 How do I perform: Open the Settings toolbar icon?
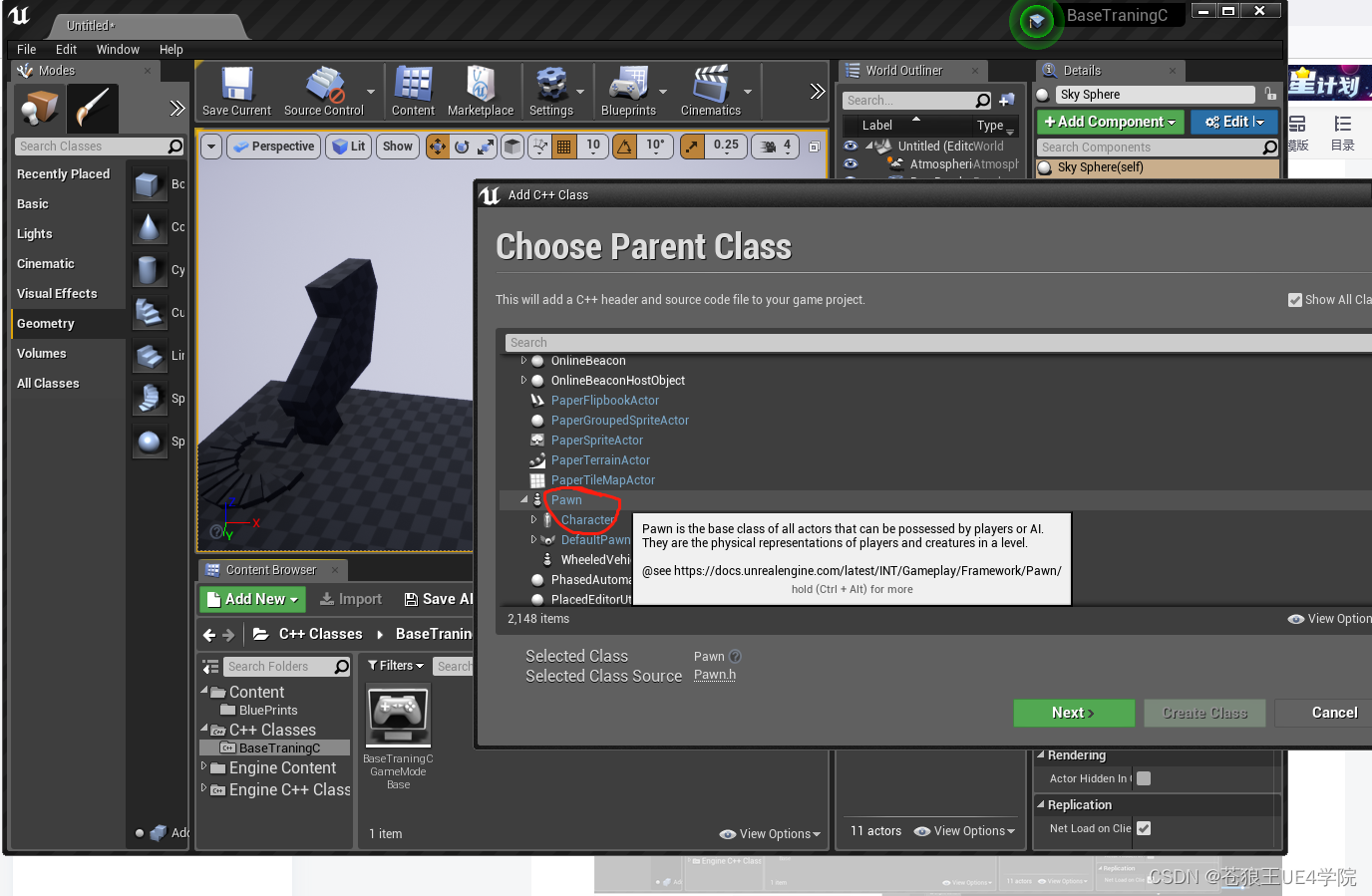click(551, 91)
